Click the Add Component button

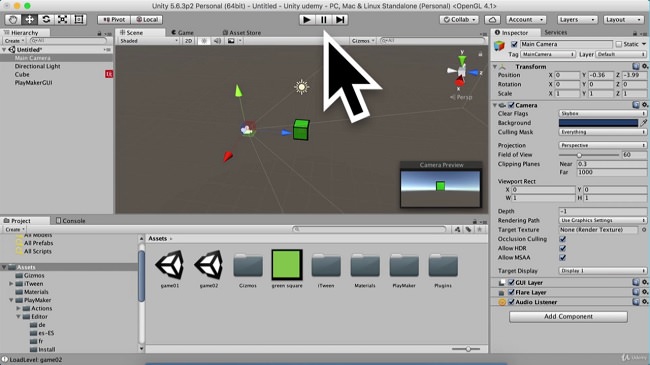pos(568,316)
